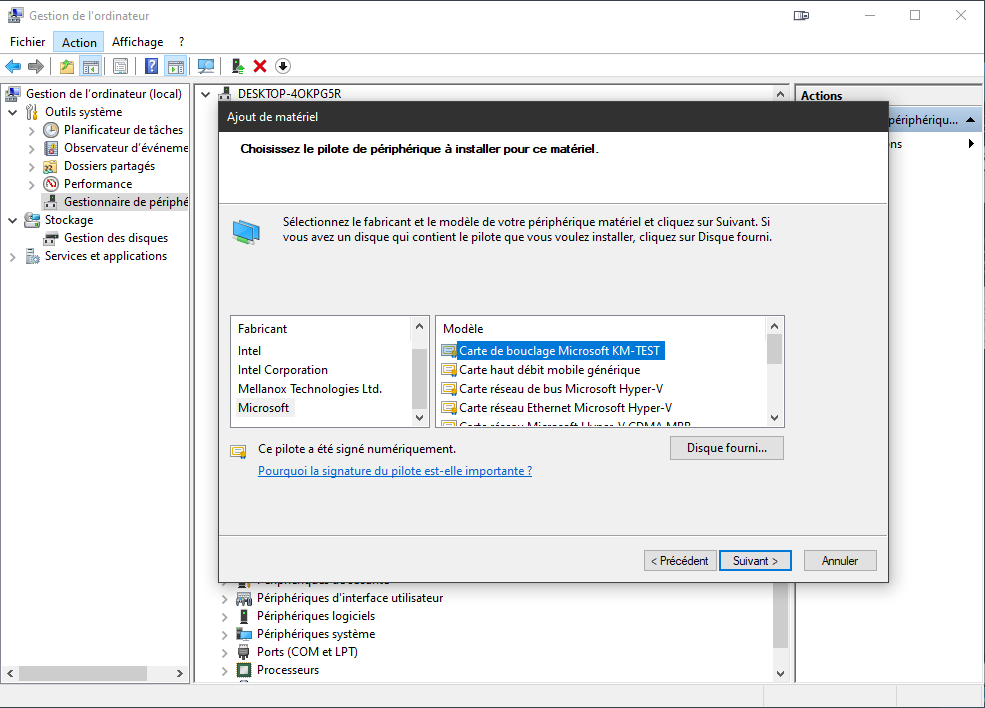Click the black down-arrow Disable device icon
The image size is (985, 708).
[x=283, y=66]
